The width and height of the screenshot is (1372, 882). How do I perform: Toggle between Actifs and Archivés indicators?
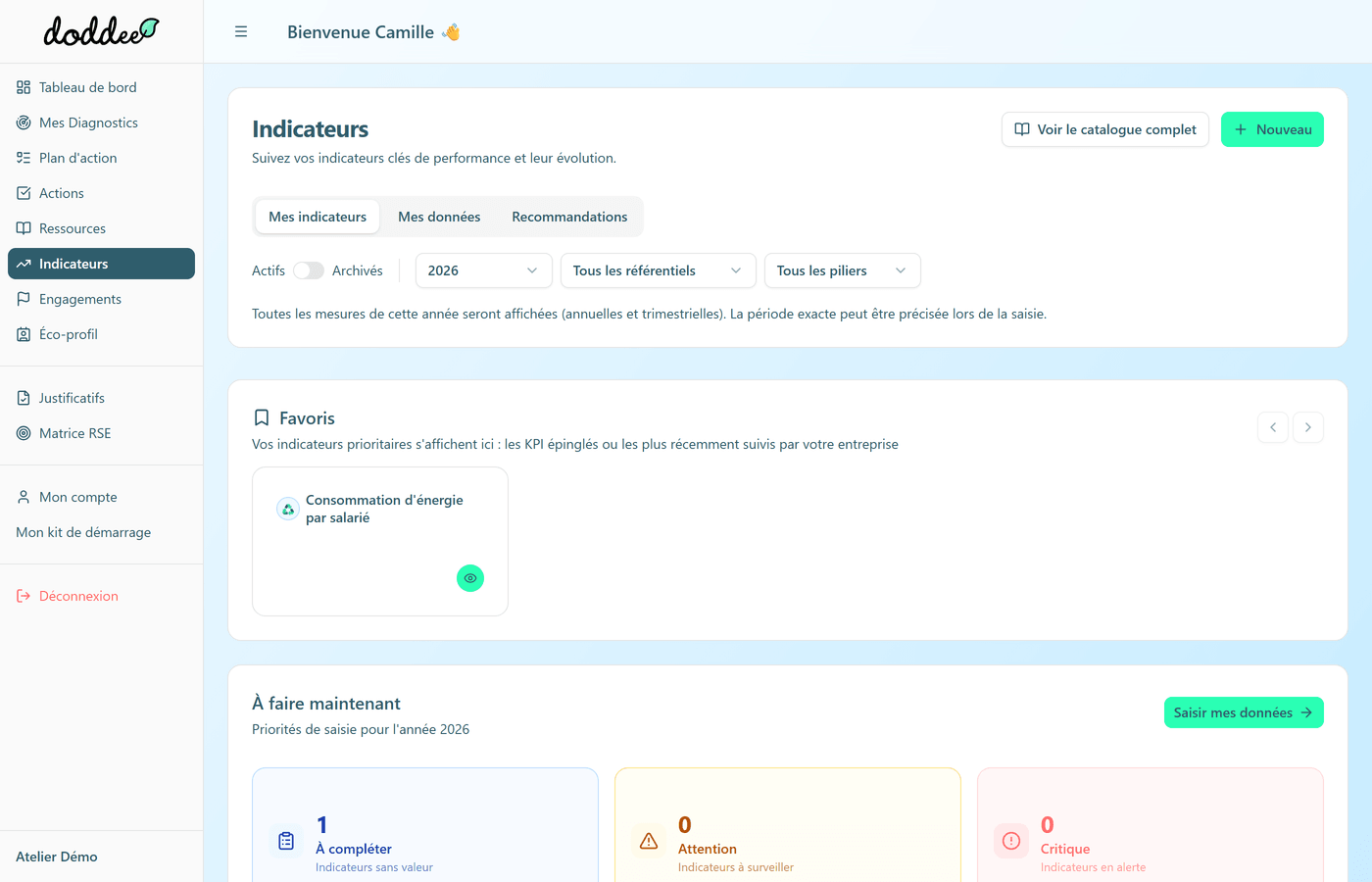(309, 270)
